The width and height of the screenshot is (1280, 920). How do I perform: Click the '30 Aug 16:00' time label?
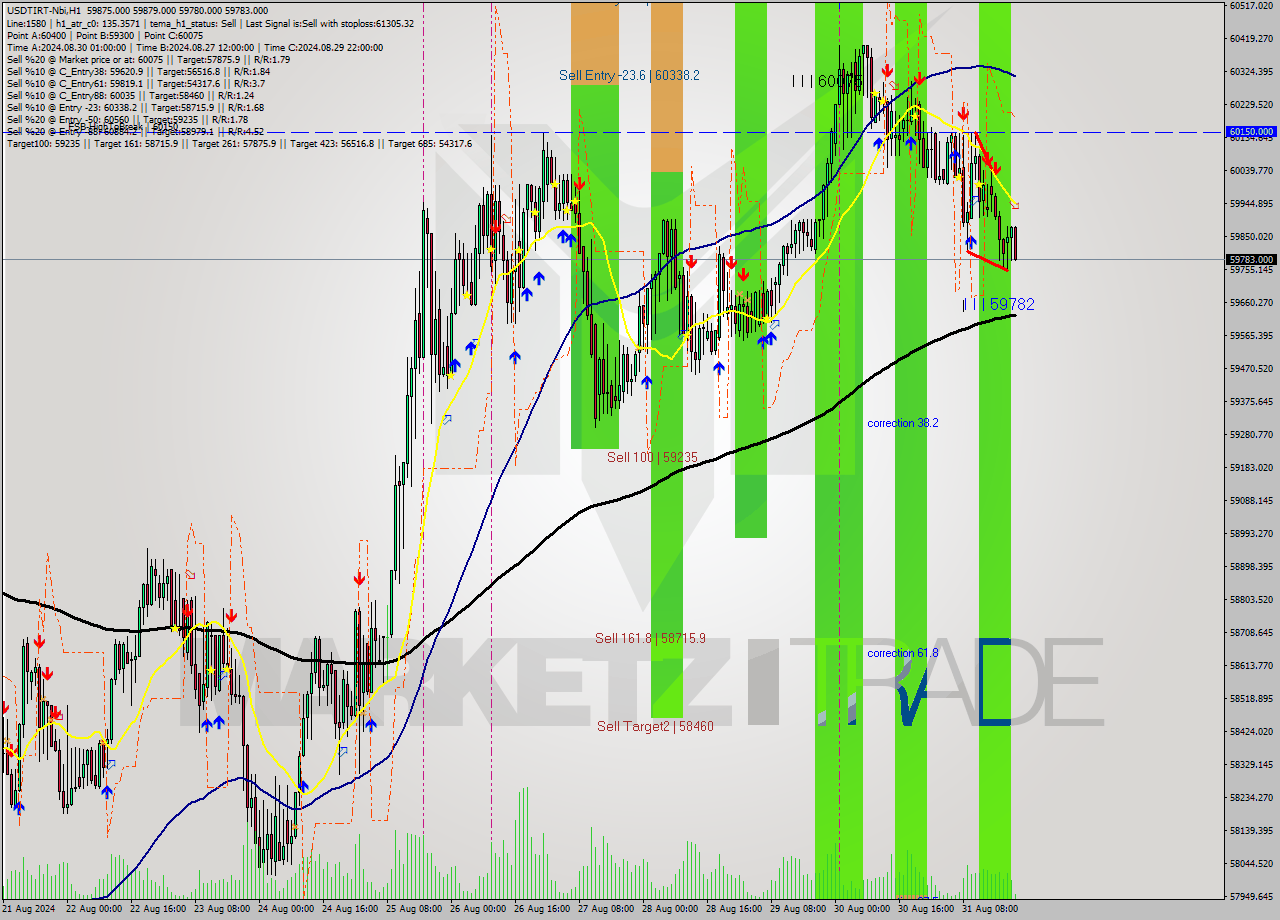(925, 909)
